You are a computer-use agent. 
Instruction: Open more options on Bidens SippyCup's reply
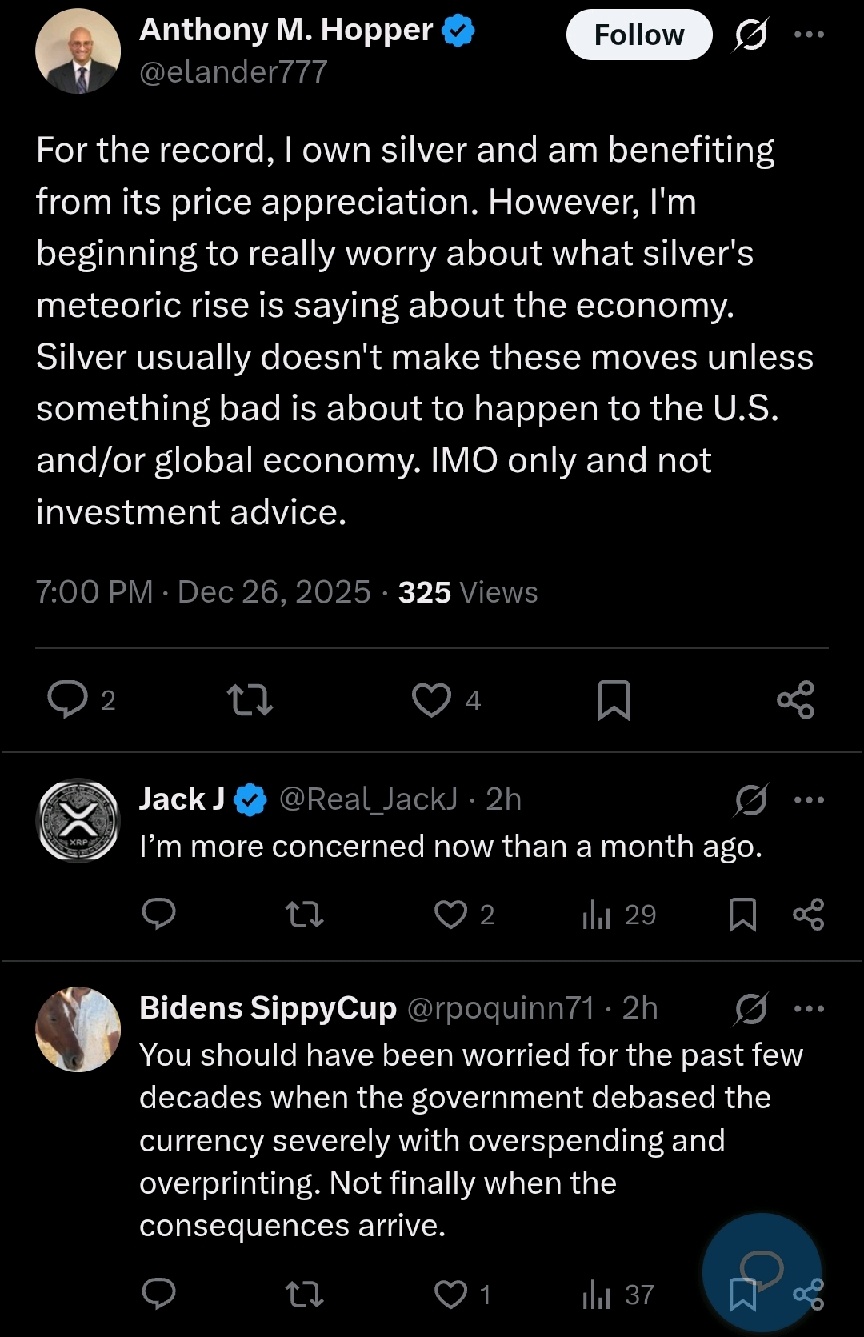click(808, 1010)
